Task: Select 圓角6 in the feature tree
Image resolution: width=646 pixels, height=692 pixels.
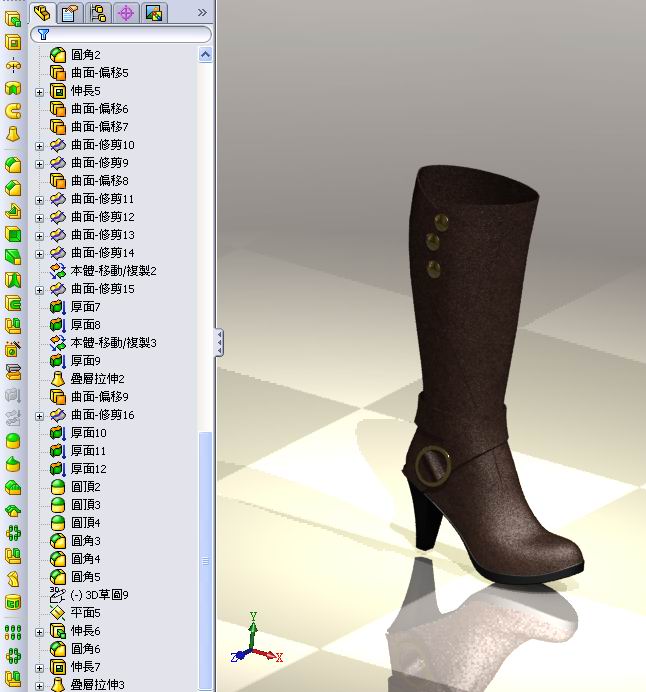Action: coord(86,649)
